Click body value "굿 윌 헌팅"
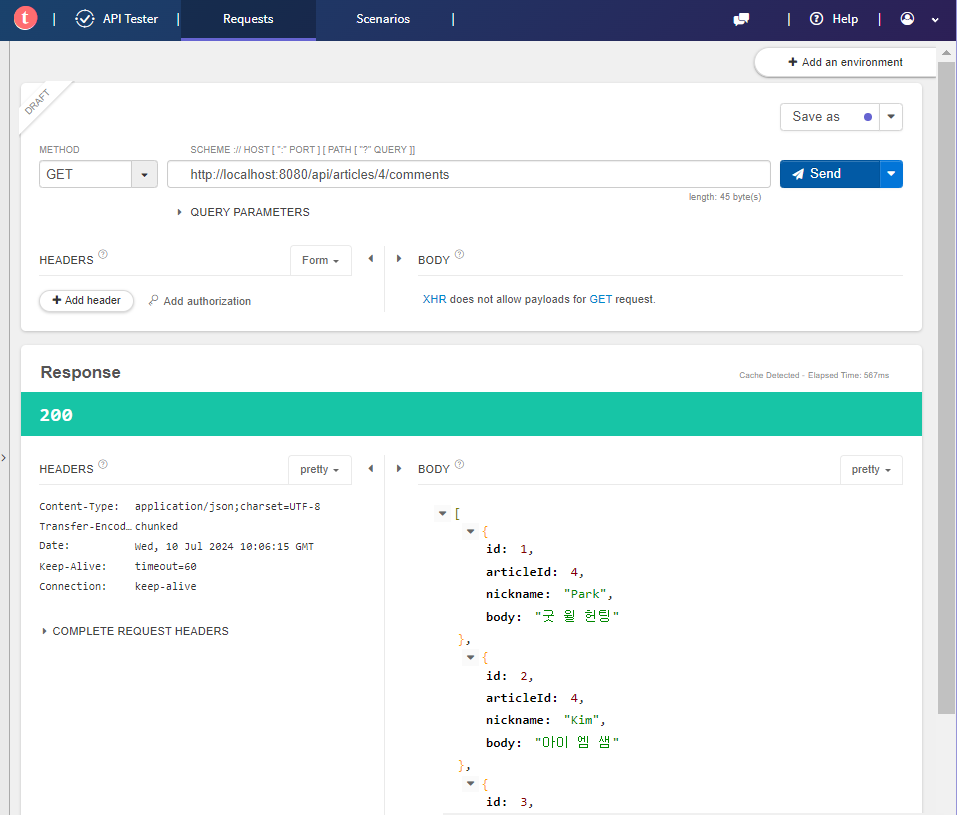 [577, 616]
